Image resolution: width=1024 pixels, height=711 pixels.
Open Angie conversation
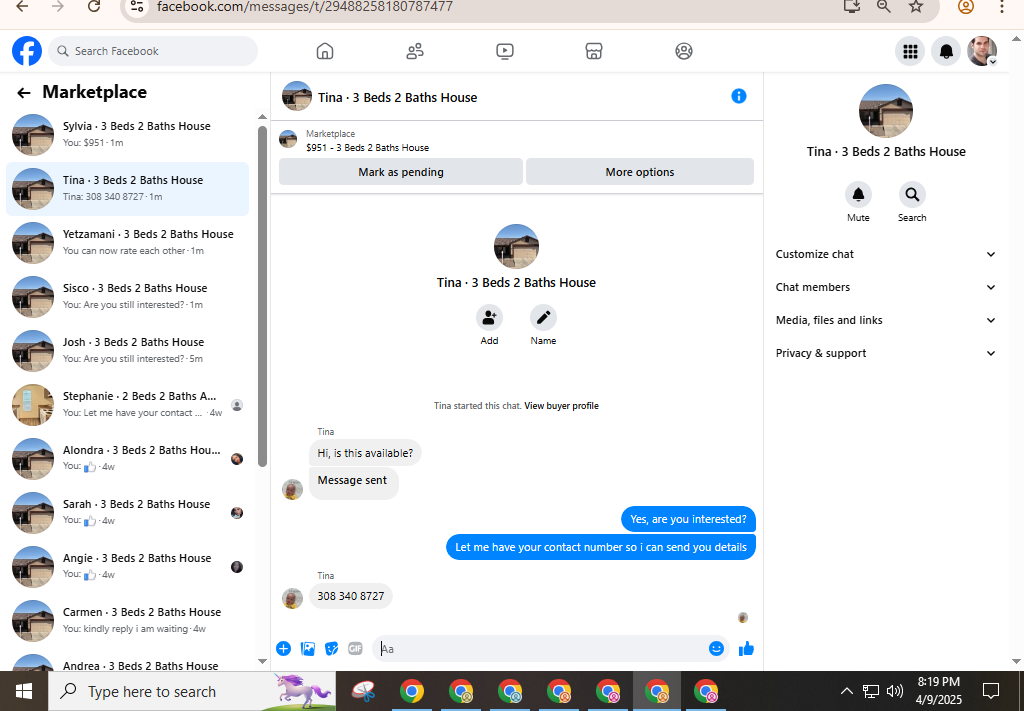pyautogui.click(x=127, y=567)
